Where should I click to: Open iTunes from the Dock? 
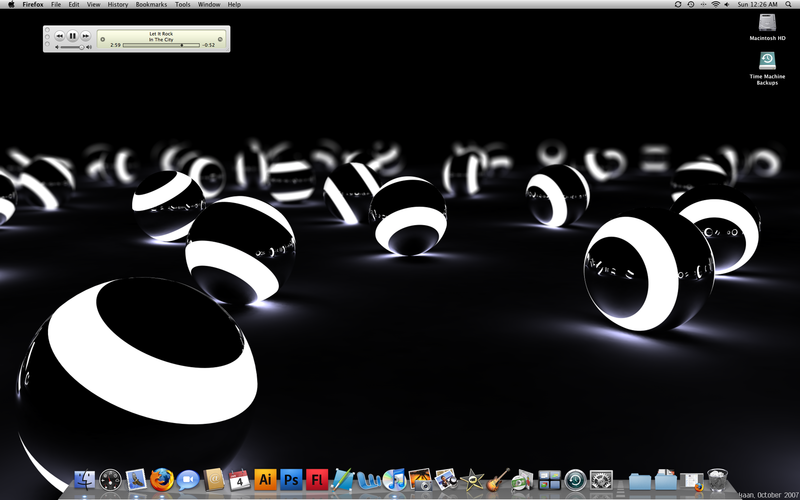click(x=394, y=480)
